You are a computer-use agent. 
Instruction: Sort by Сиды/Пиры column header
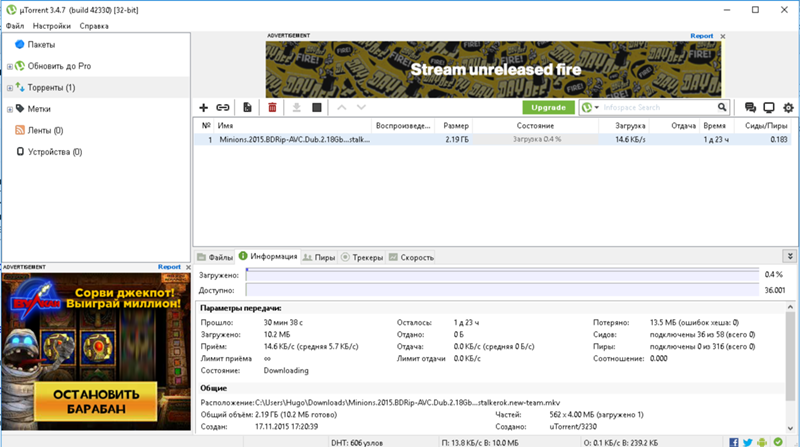click(x=762, y=126)
